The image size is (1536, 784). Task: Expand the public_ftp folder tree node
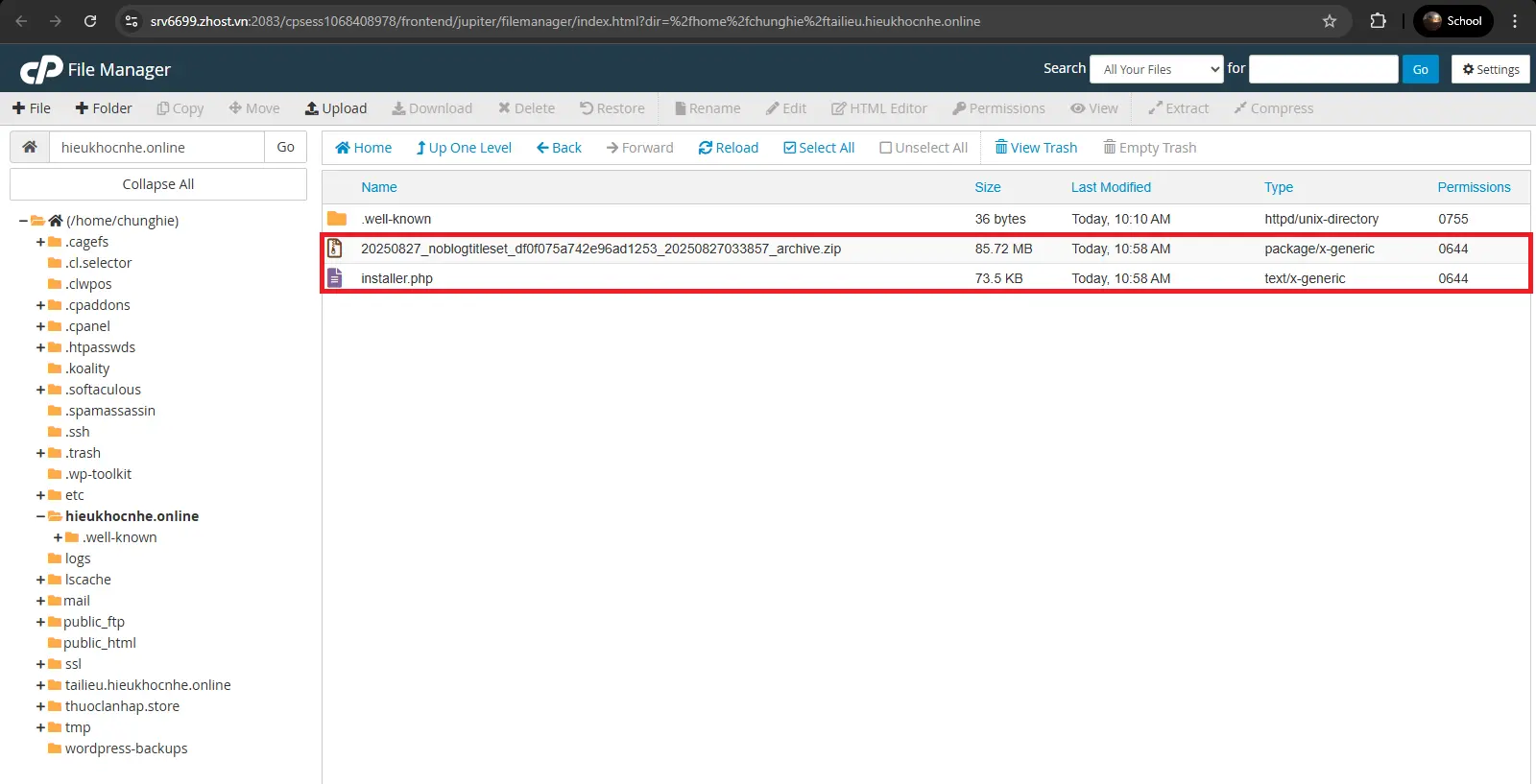[40, 622]
